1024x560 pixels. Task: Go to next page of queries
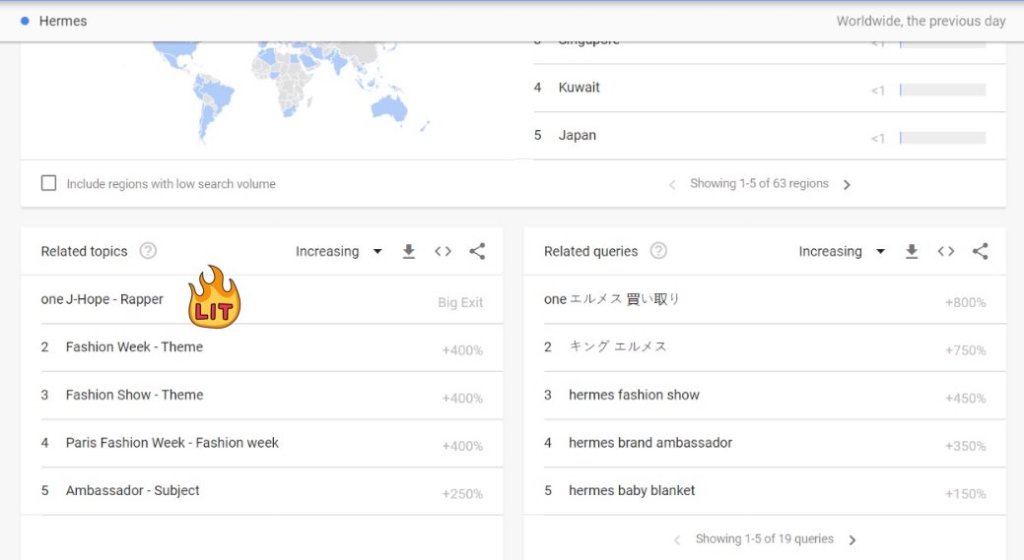(x=852, y=540)
